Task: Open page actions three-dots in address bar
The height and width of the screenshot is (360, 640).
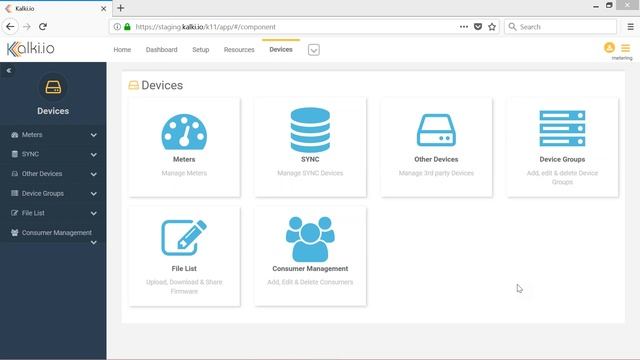Action: point(464,27)
